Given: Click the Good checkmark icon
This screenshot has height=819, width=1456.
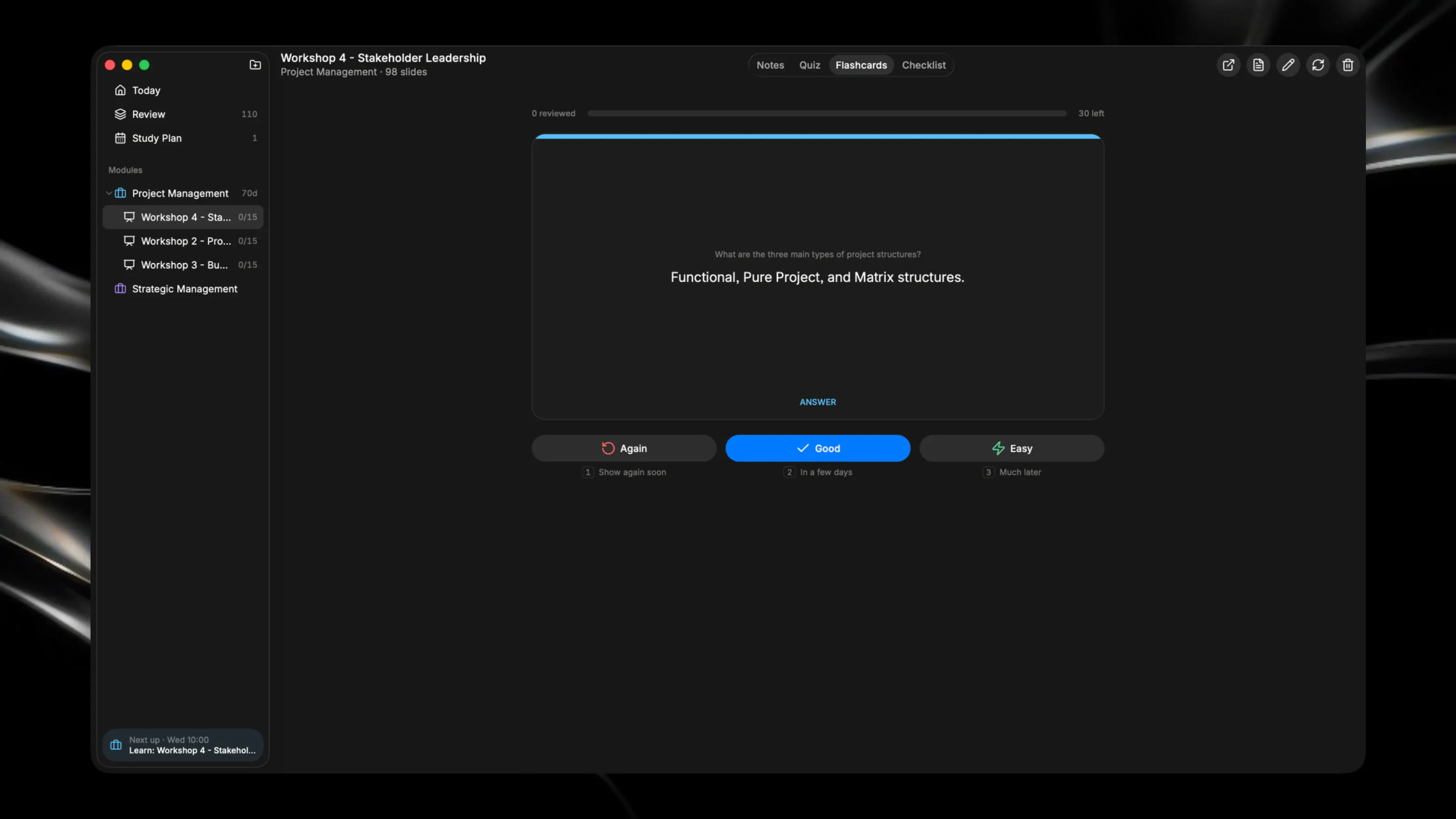Looking at the screenshot, I should 803,448.
